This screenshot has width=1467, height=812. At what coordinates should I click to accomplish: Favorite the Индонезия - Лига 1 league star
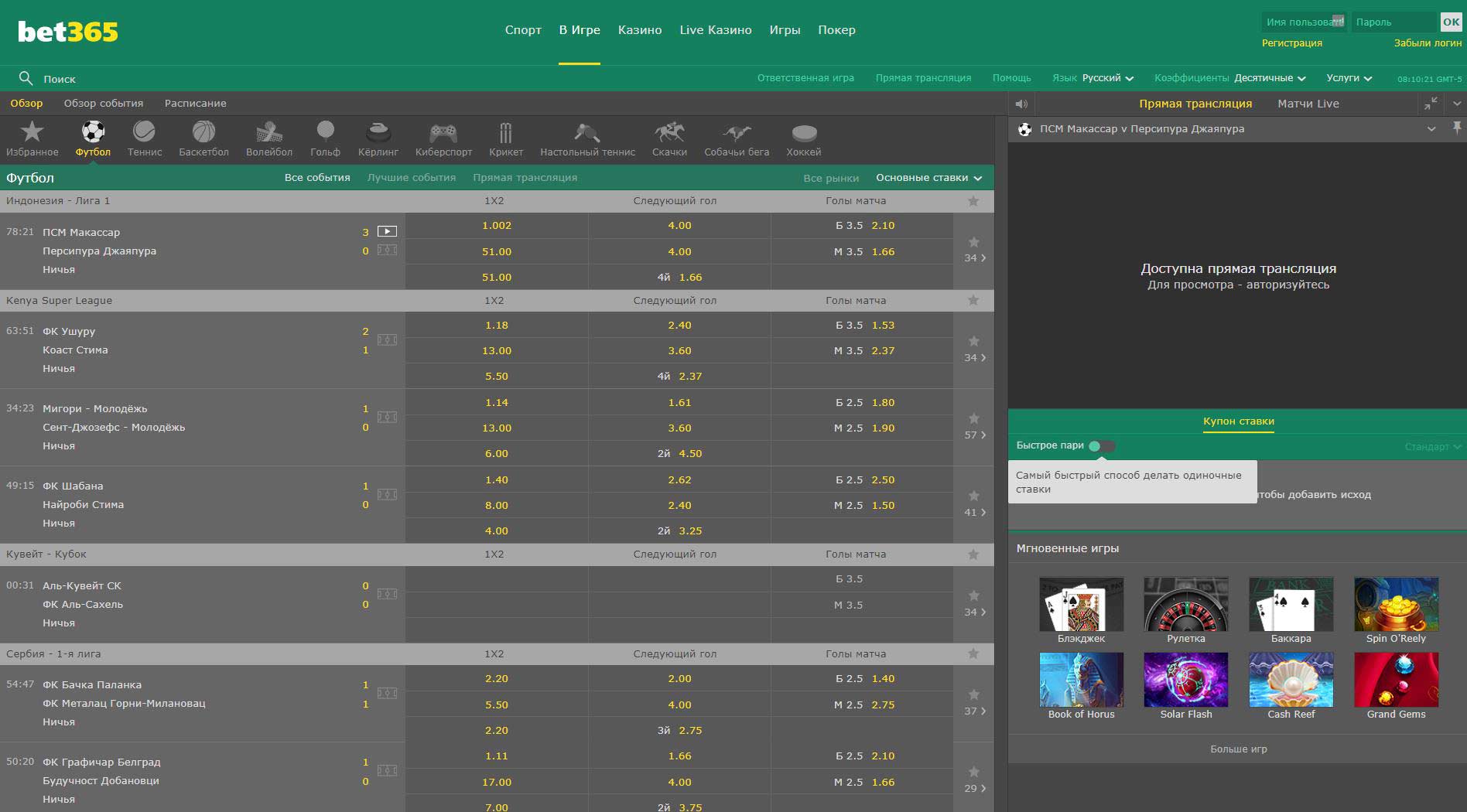coord(973,201)
